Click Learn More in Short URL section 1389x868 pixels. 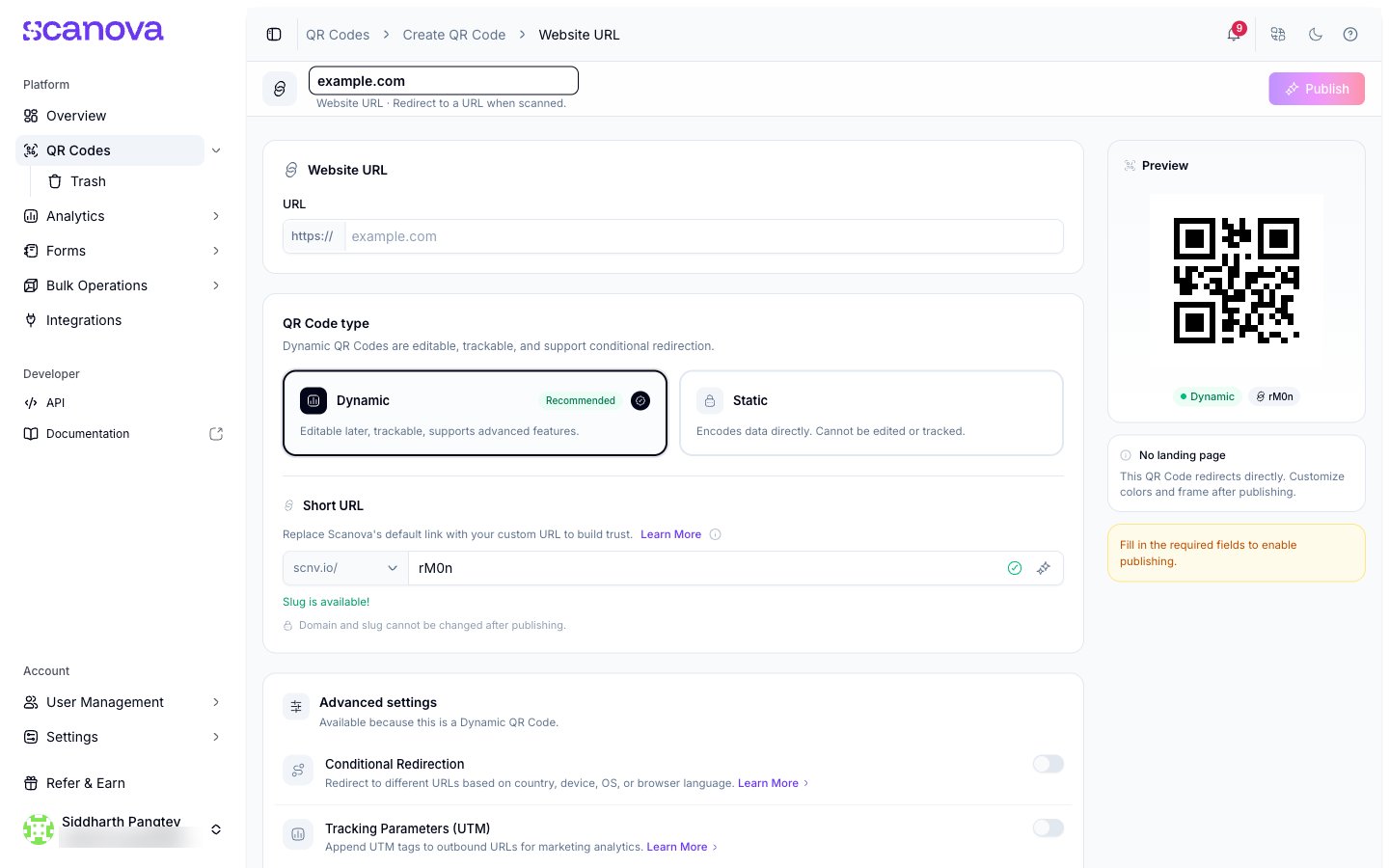(x=670, y=534)
